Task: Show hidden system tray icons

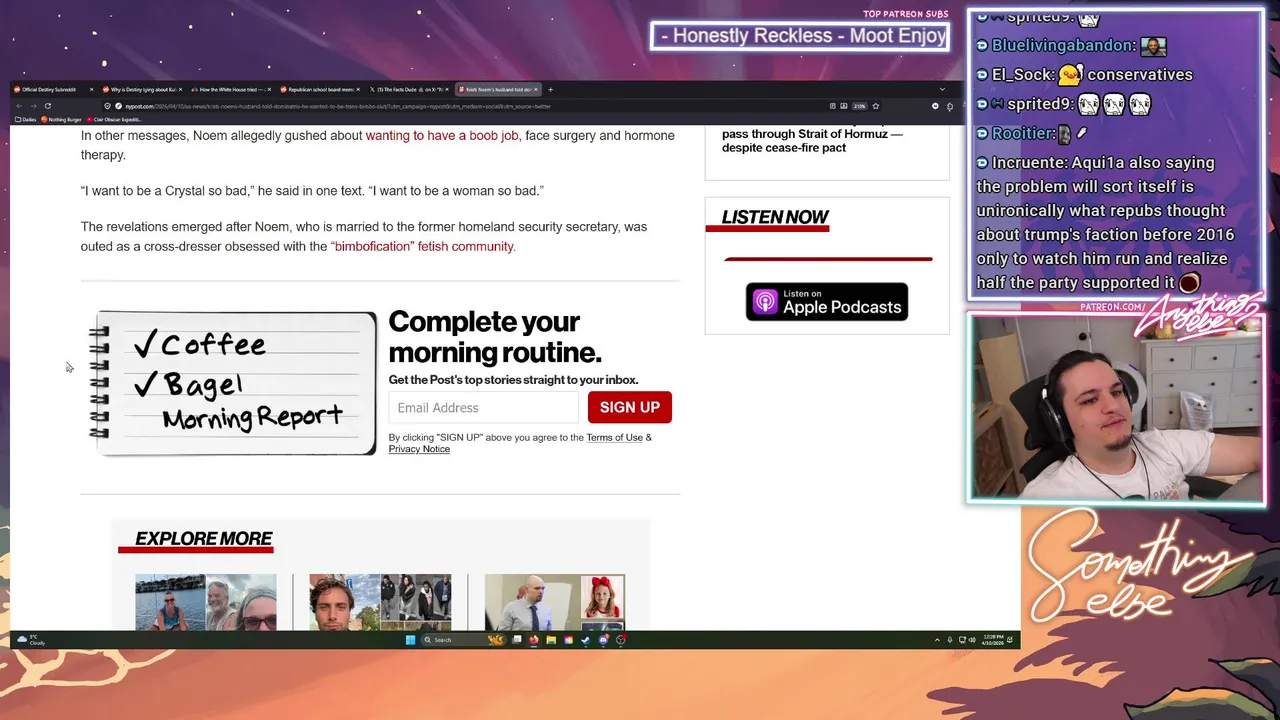Action: pos(937,640)
